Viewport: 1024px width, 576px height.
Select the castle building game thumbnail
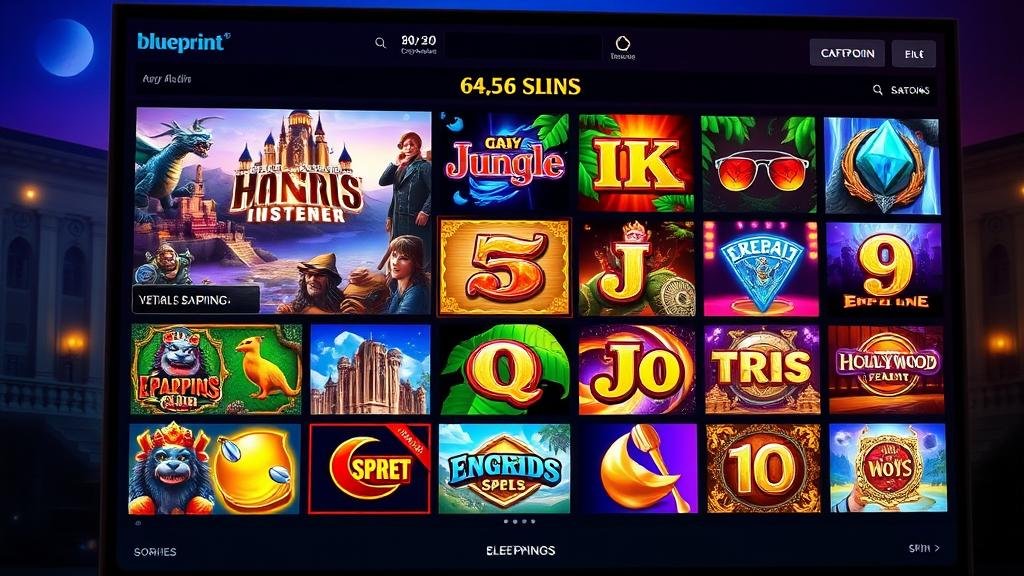[x=370, y=370]
